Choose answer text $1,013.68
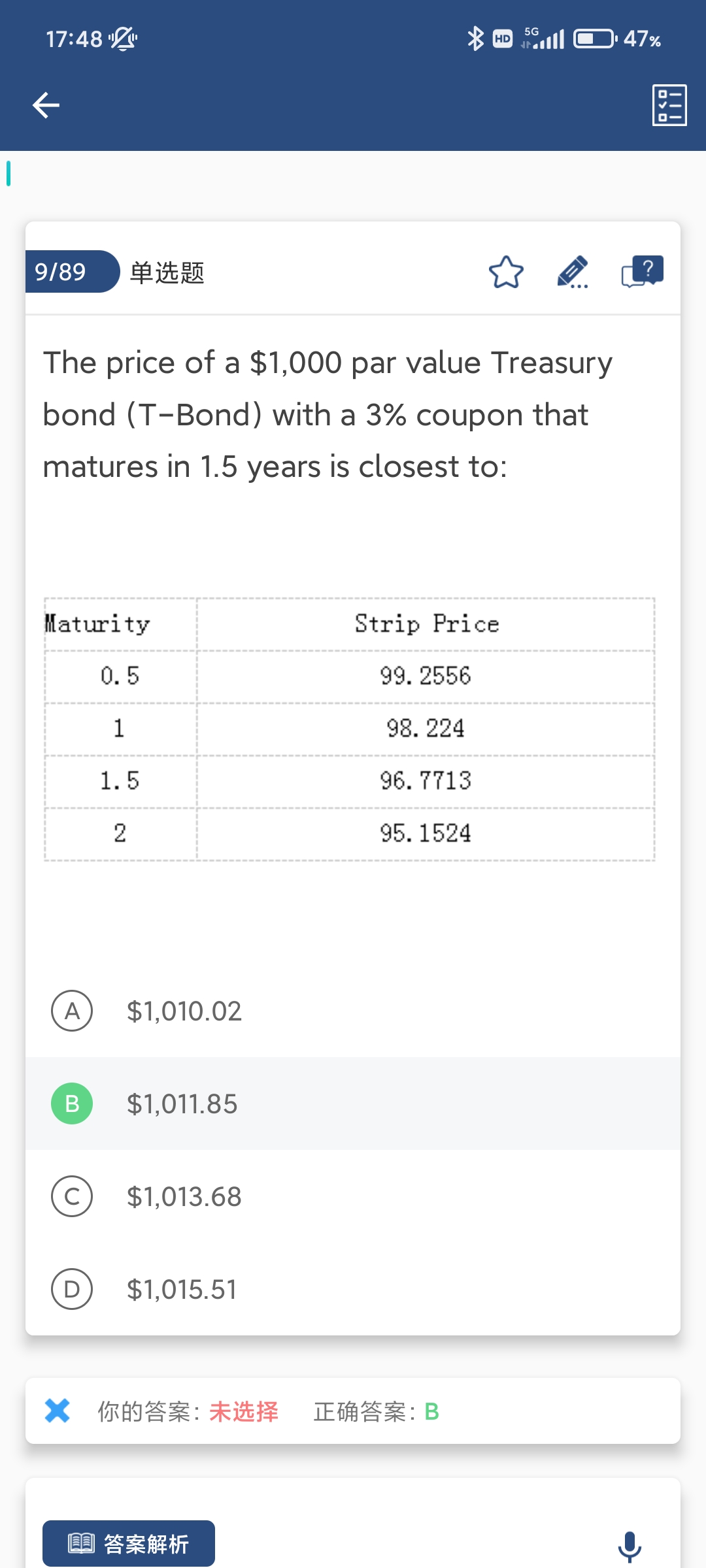 (184, 1197)
